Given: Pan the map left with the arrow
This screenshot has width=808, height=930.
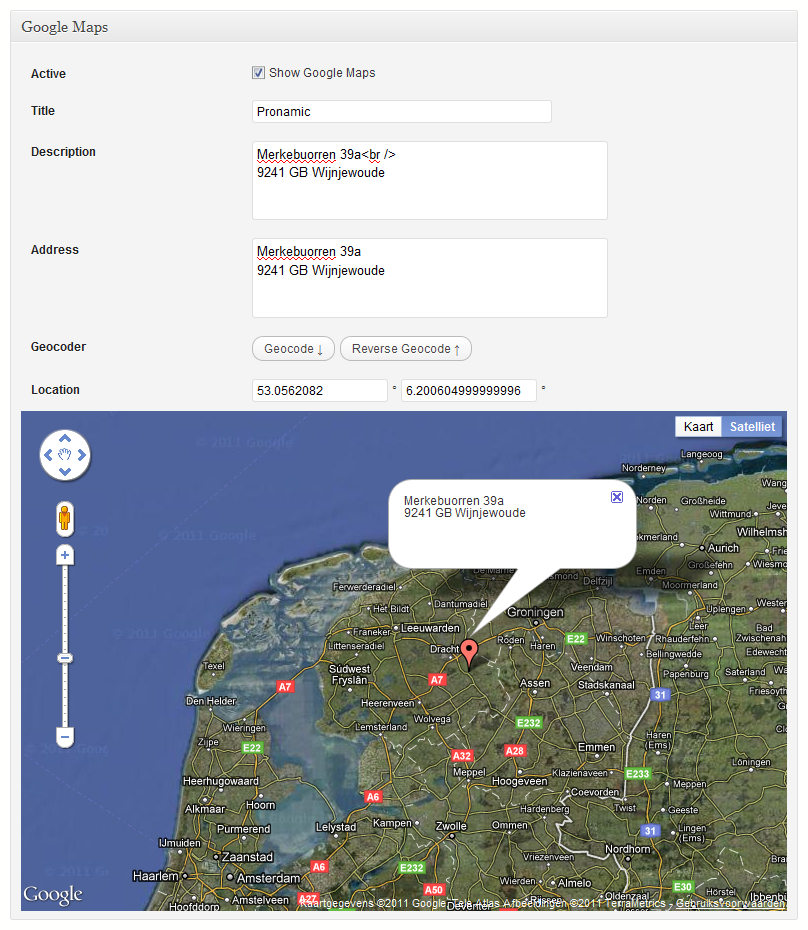Looking at the screenshot, I should 48,455.
